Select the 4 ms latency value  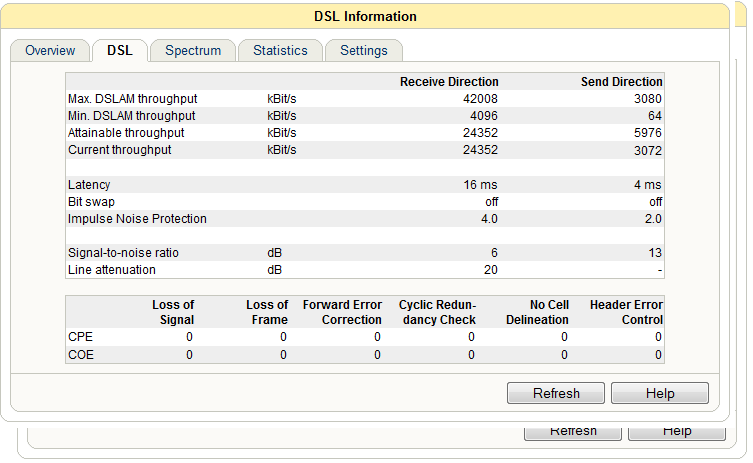(647, 185)
